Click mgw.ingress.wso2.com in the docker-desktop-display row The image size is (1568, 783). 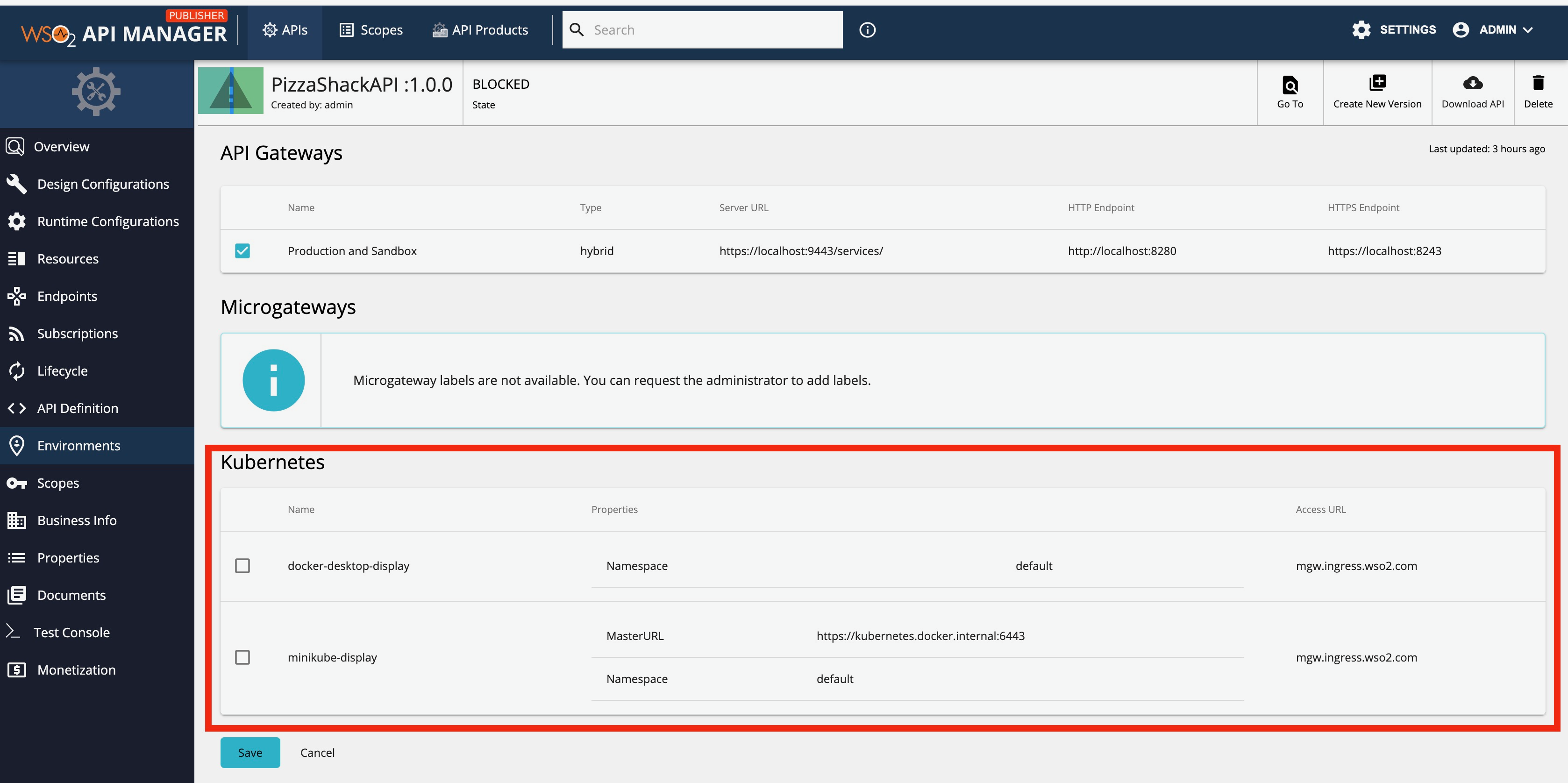click(1356, 566)
